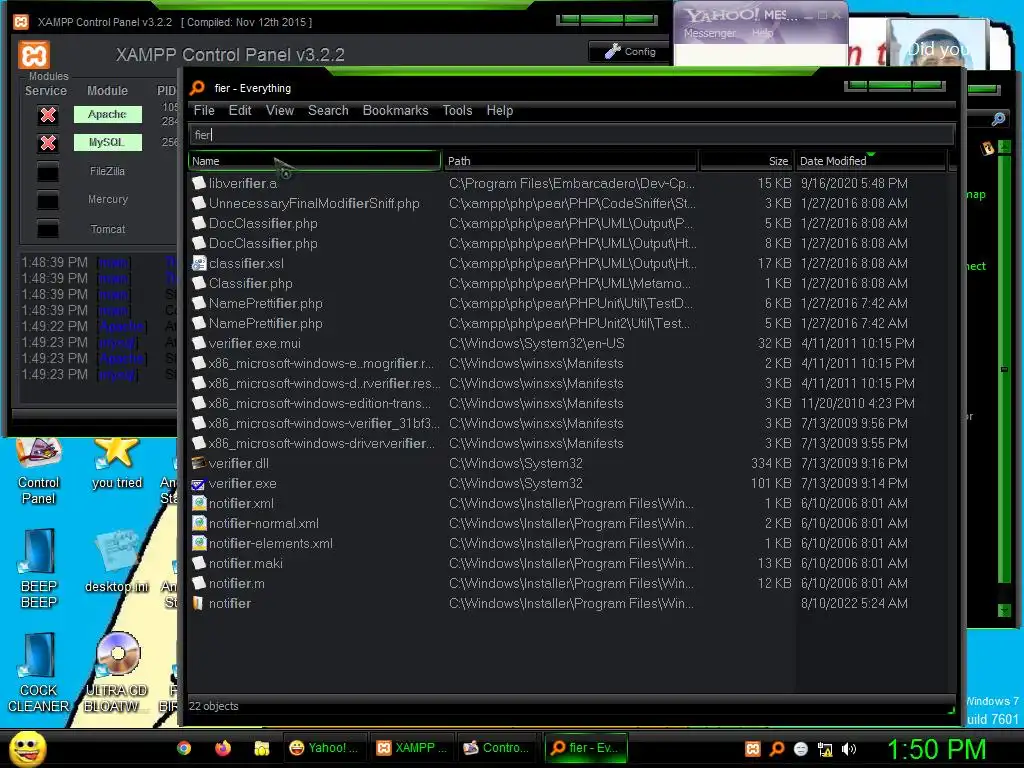Click the XAMPP logo icon in control panel
1024x768 pixels.
pos(34,55)
